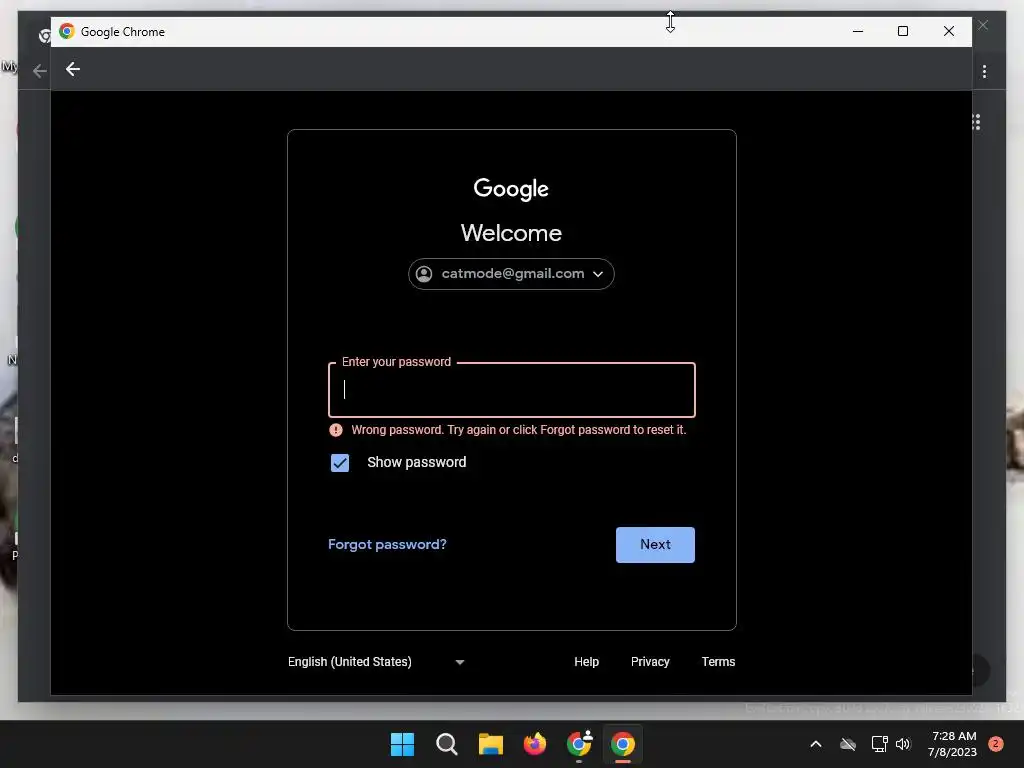The width and height of the screenshot is (1024, 768).
Task: Click the Show password label text
Action: 417,462
